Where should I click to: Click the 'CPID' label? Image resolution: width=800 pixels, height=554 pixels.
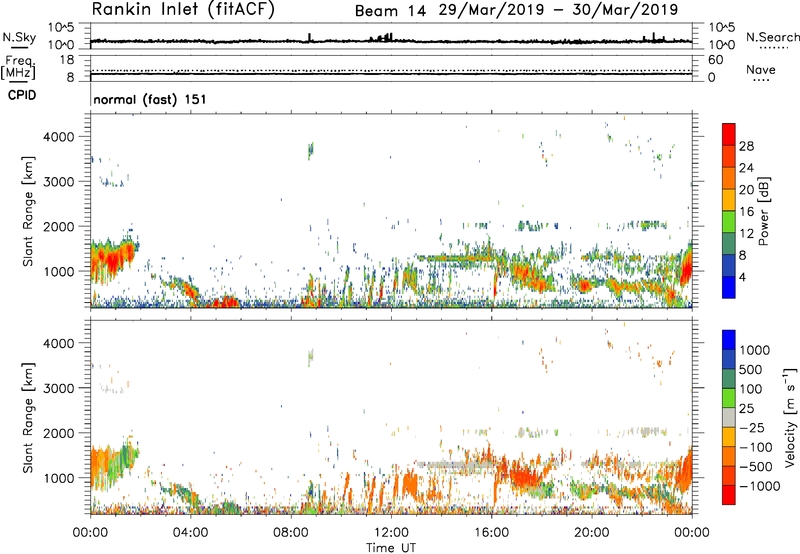[21, 95]
